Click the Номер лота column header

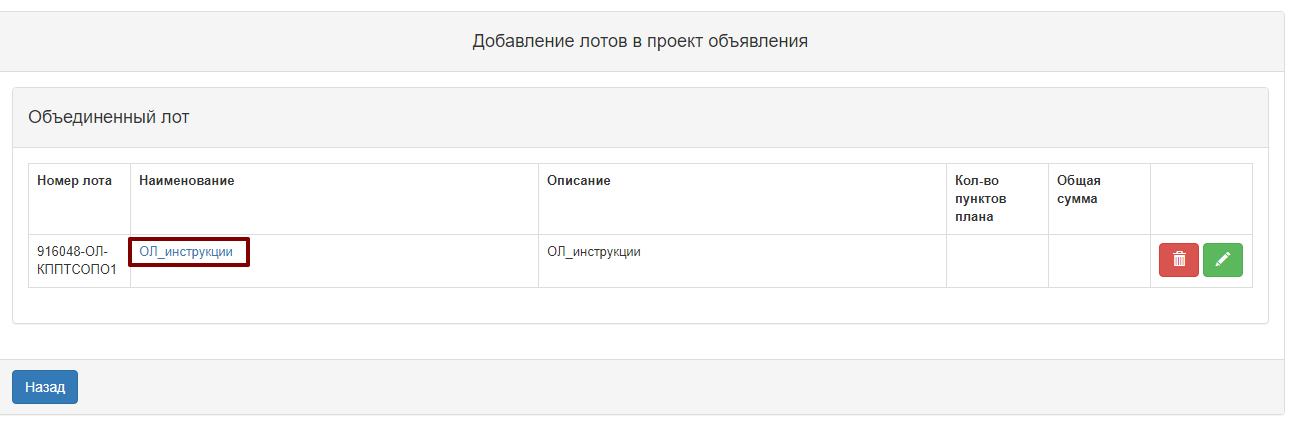coord(75,181)
